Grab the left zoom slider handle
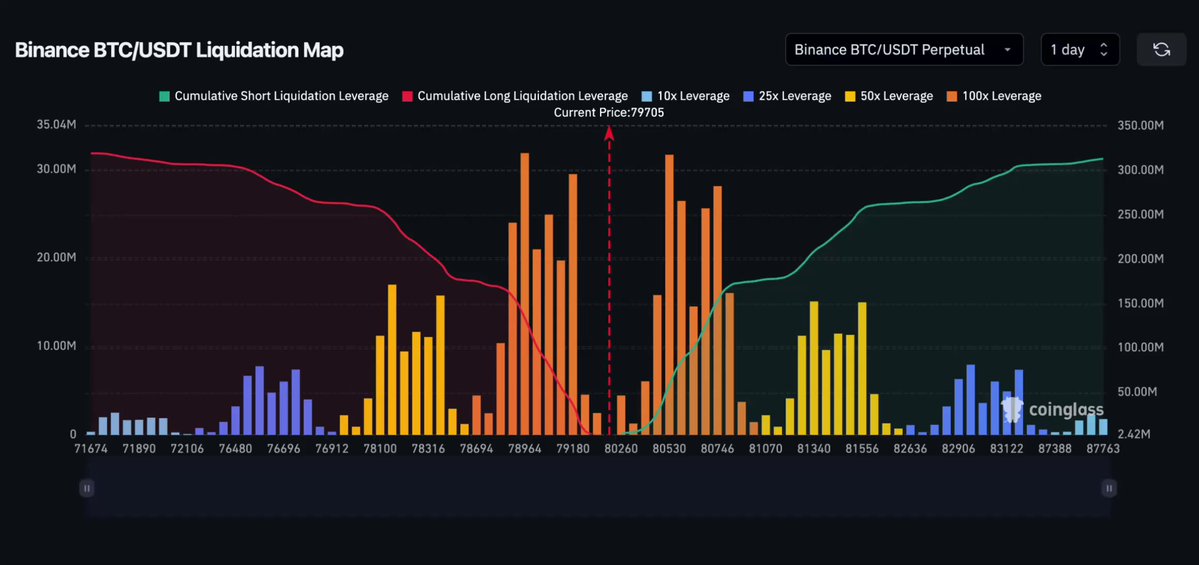This screenshot has height=565, width=1199. click(87, 488)
